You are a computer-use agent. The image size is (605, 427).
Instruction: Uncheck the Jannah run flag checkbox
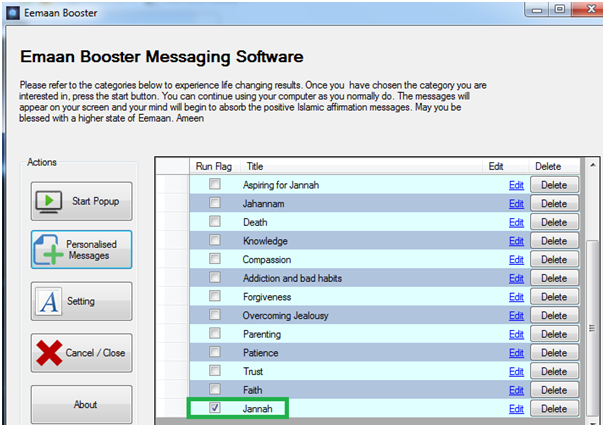214,408
